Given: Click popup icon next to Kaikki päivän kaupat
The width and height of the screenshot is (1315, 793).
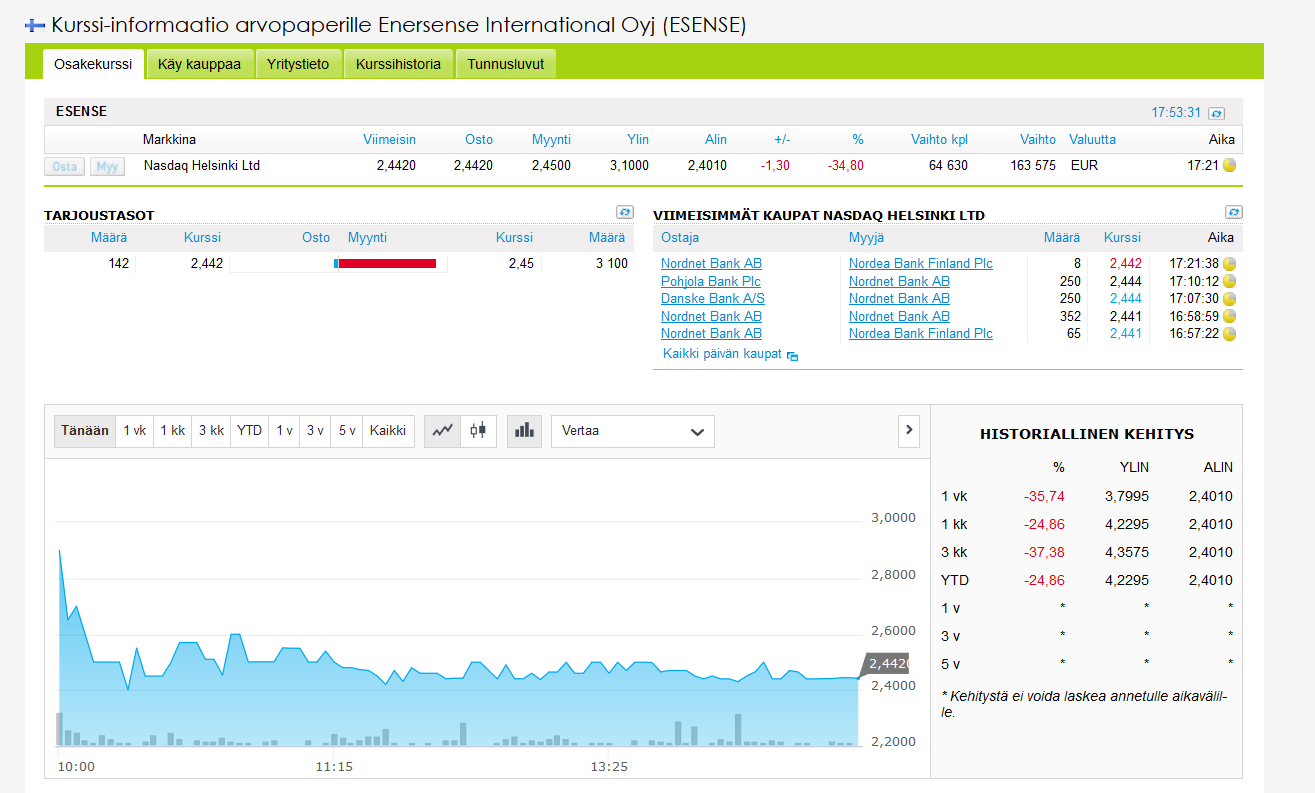Looking at the screenshot, I should point(793,355).
